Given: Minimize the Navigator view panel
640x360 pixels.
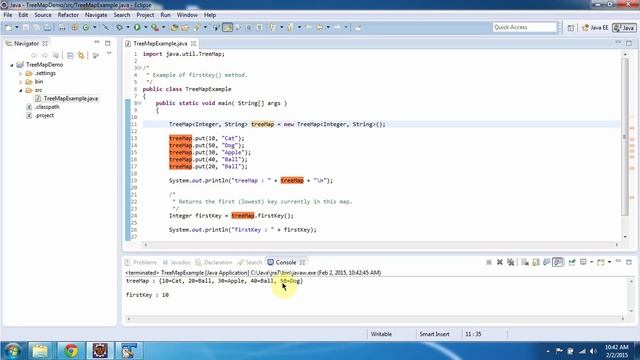Looking at the screenshot, I should (x=97, y=42).
